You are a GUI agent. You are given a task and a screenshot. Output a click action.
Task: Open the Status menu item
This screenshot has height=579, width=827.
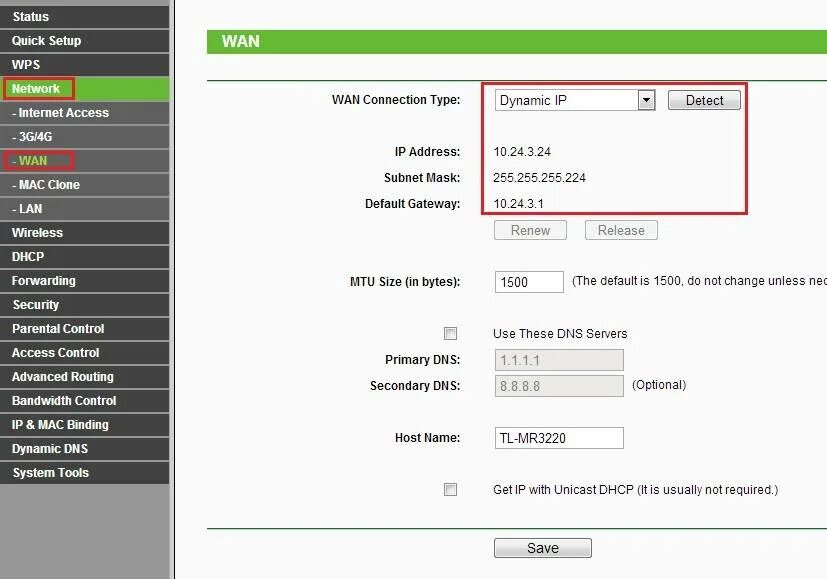pos(84,16)
